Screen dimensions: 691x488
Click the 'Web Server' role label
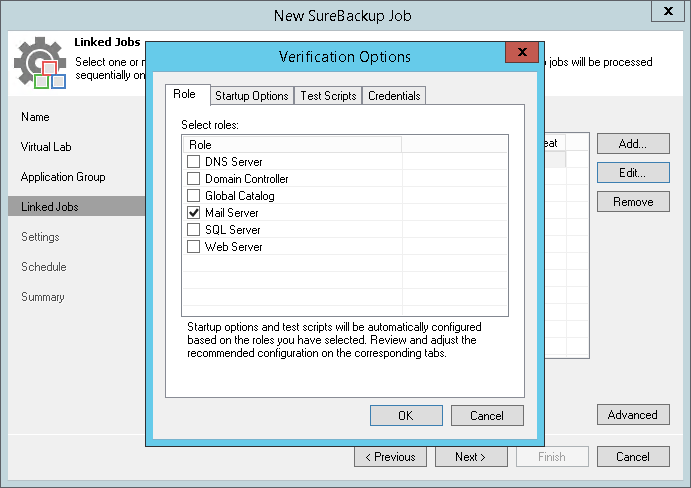(234, 247)
